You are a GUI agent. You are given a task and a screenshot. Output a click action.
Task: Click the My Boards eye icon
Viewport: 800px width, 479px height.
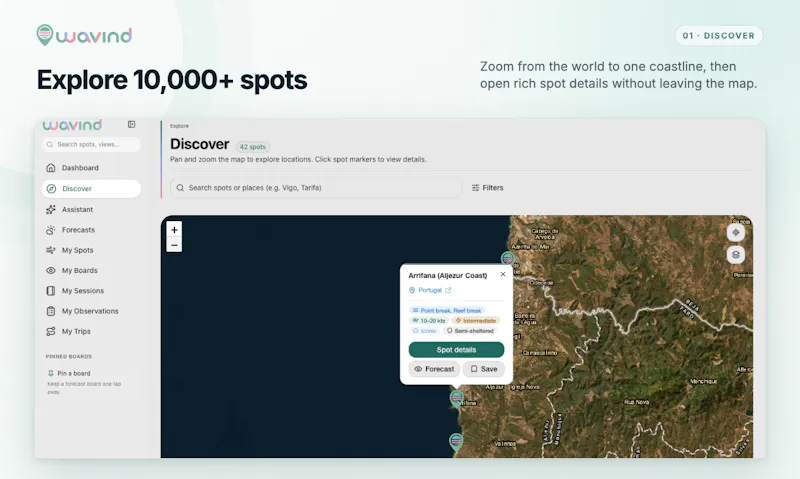point(51,270)
